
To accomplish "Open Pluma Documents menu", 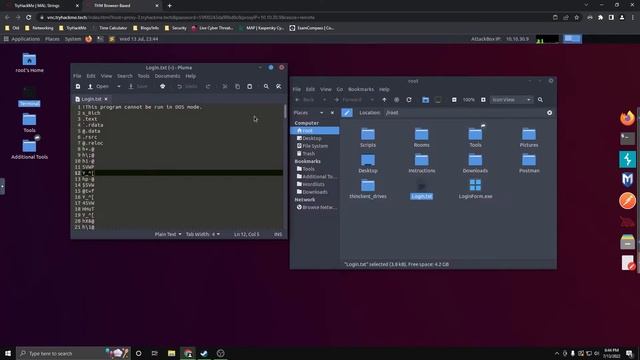I will click(167, 76).
